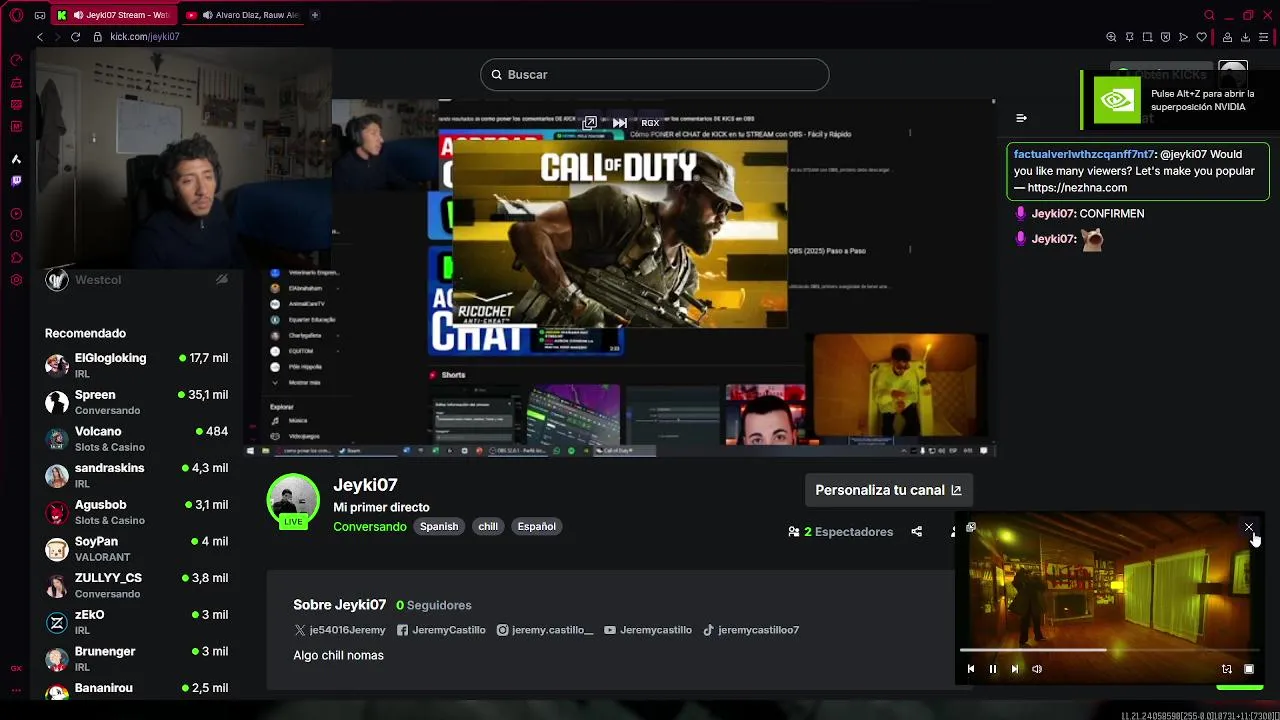Open Brunenger recommended channel
This screenshot has height=720, width=1280.
[x=136, y=658]
